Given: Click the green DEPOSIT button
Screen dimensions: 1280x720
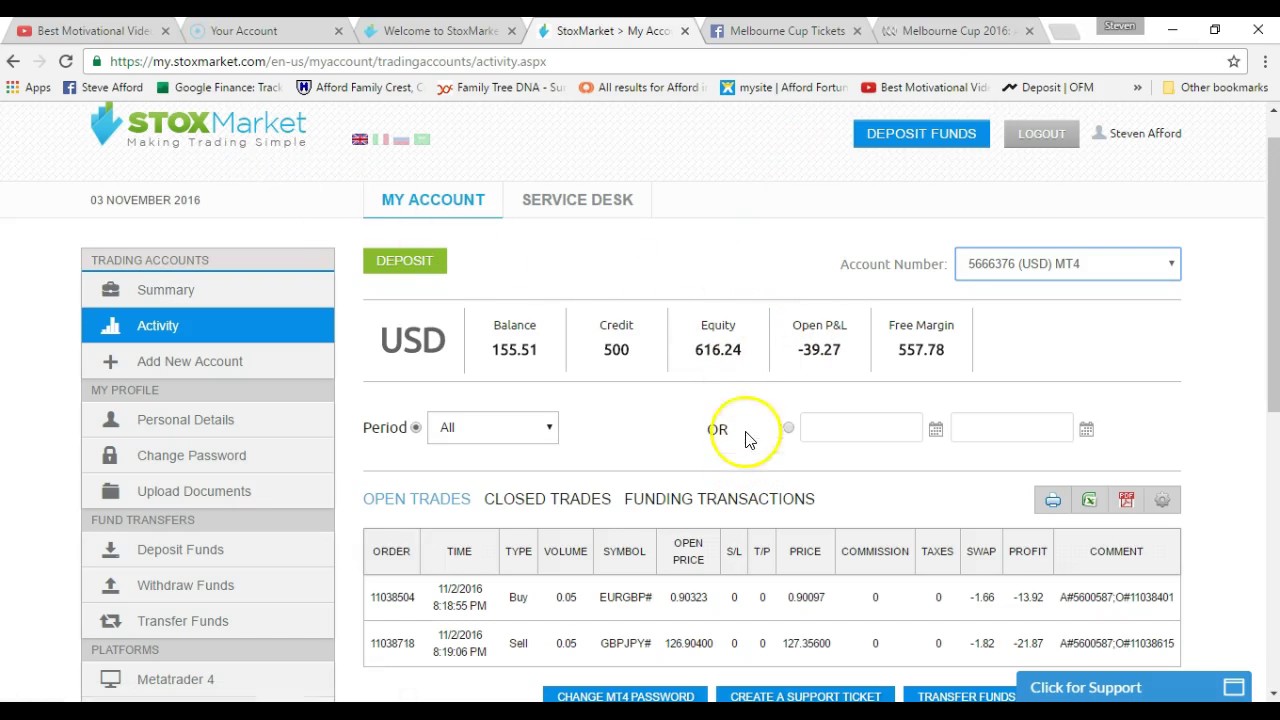Looking at the screenshot, I should pyautogui.click(x=404, y=261).
